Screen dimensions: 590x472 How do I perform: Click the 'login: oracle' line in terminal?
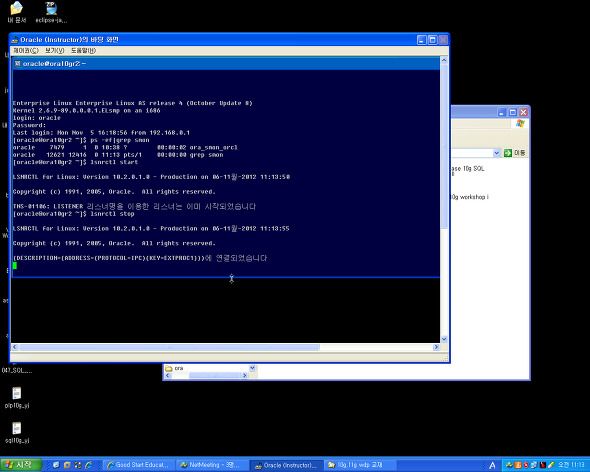point(36,118)
